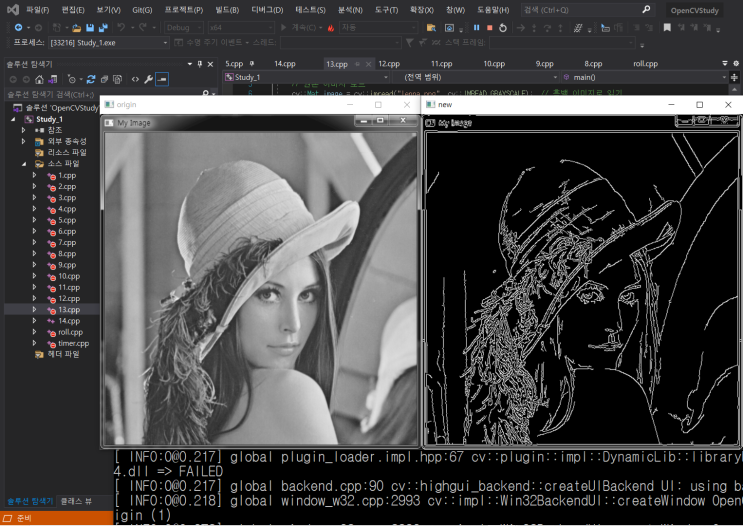Click the Solution Explorer Home icon
Image resolution: width=743 pixels, height=526 pixels.
[39, 79]
